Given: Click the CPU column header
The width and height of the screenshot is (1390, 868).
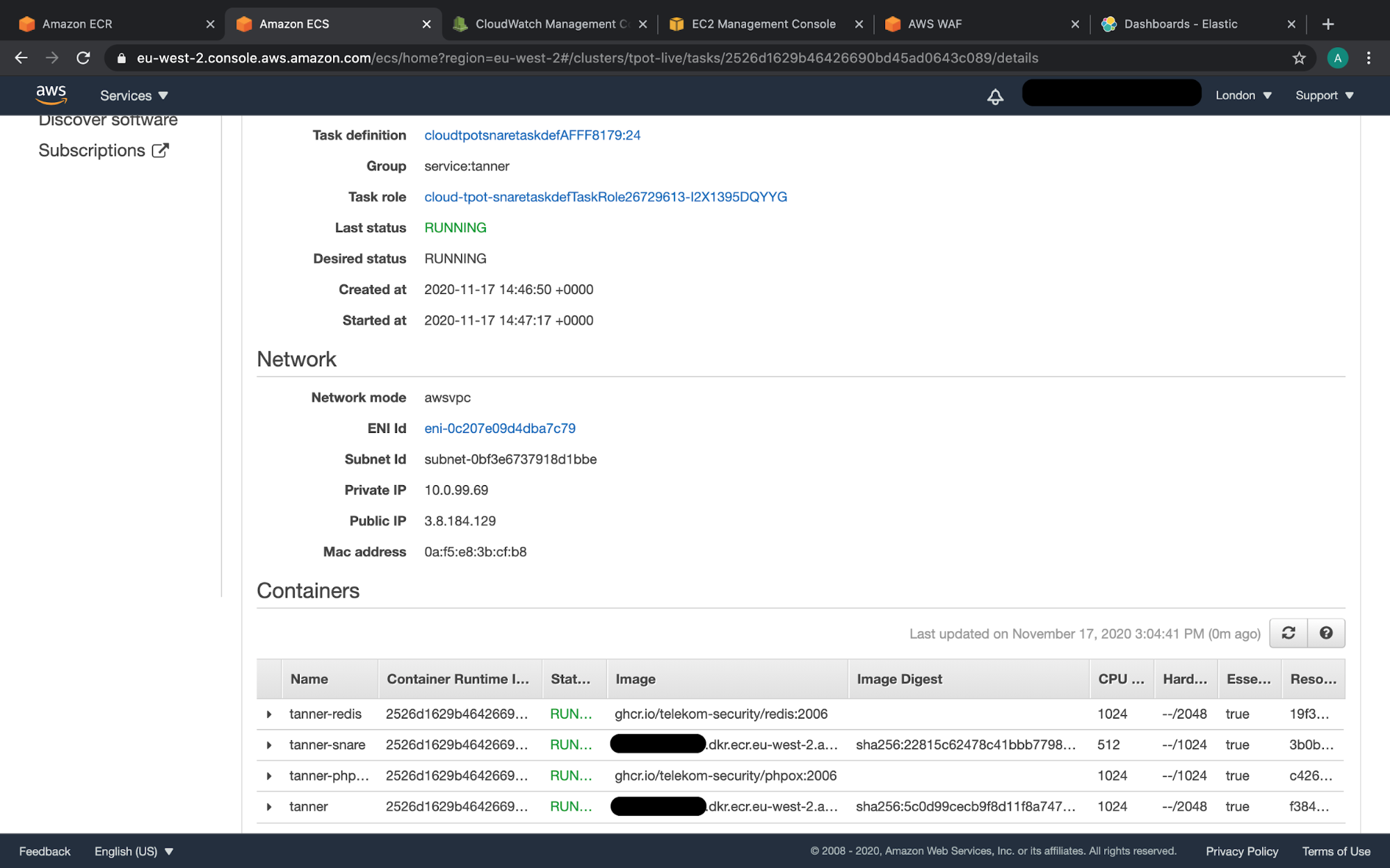Looking at the screenshot, I should click(1122, 679).
